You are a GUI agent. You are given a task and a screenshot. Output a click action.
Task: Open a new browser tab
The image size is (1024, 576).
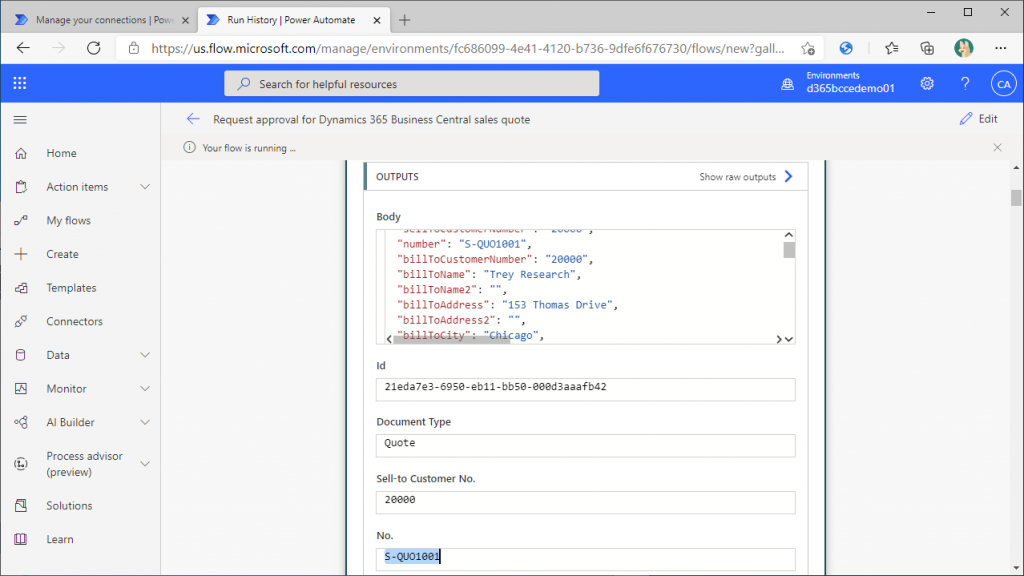(x=404, y=20)
